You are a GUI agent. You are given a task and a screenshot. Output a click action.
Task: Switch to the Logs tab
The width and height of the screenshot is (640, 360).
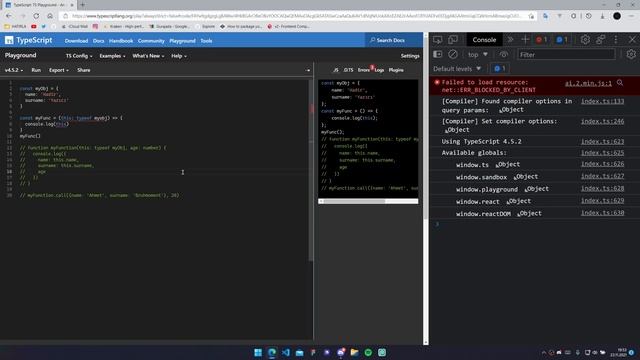point(379,70)
